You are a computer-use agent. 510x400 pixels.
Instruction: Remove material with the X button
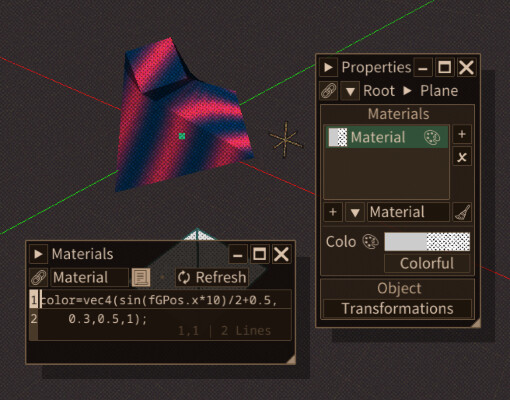462,157
